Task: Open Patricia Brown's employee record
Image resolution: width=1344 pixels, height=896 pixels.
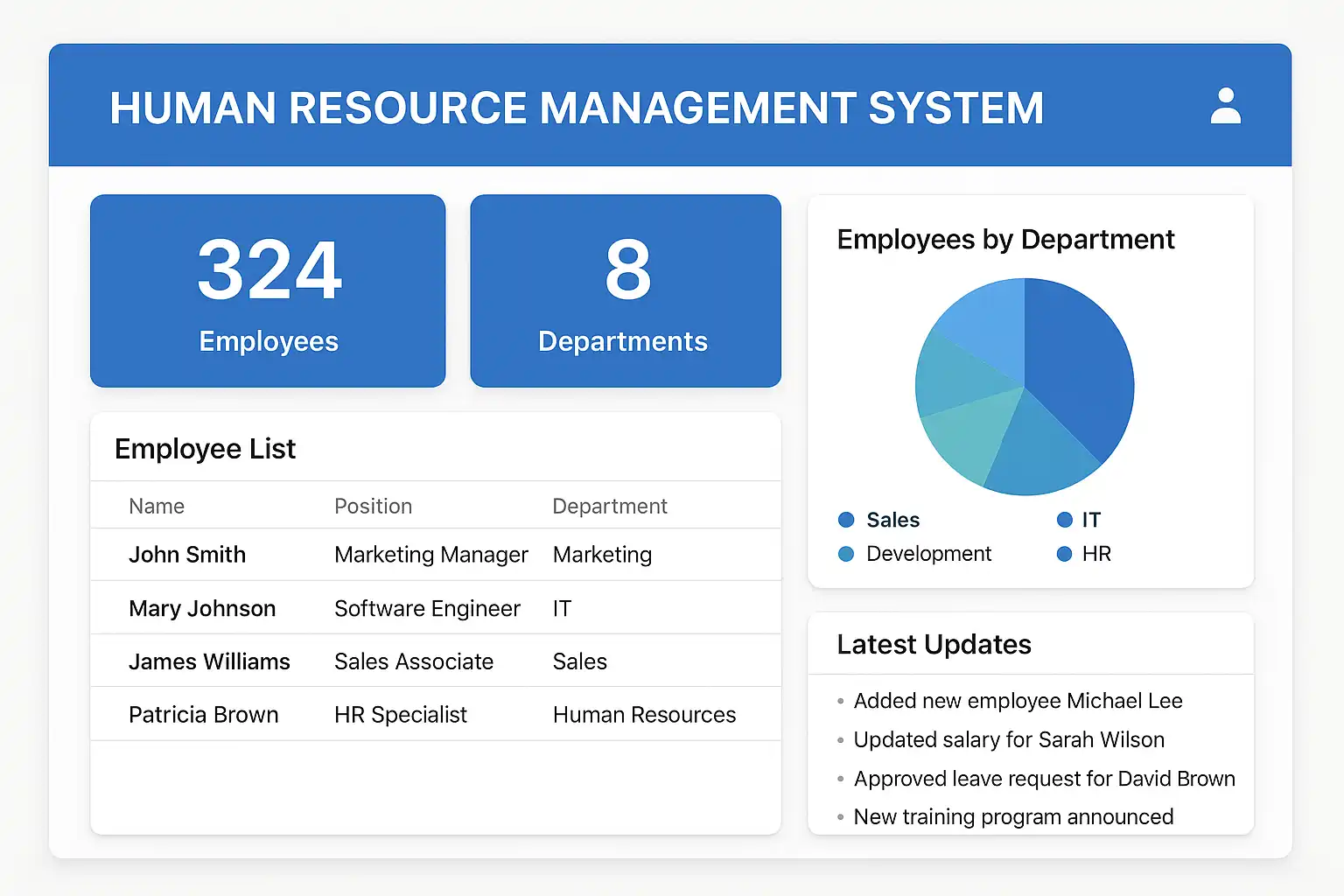Action: pos(203,715)
